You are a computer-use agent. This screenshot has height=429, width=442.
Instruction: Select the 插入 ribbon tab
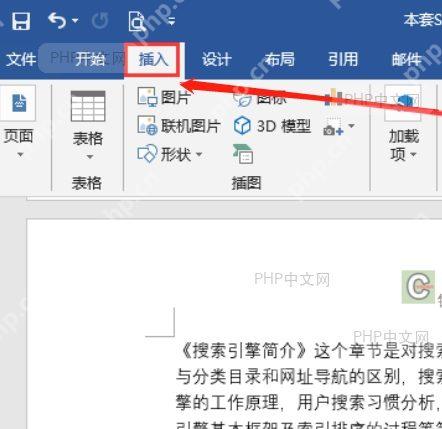(x=153, y=60)
